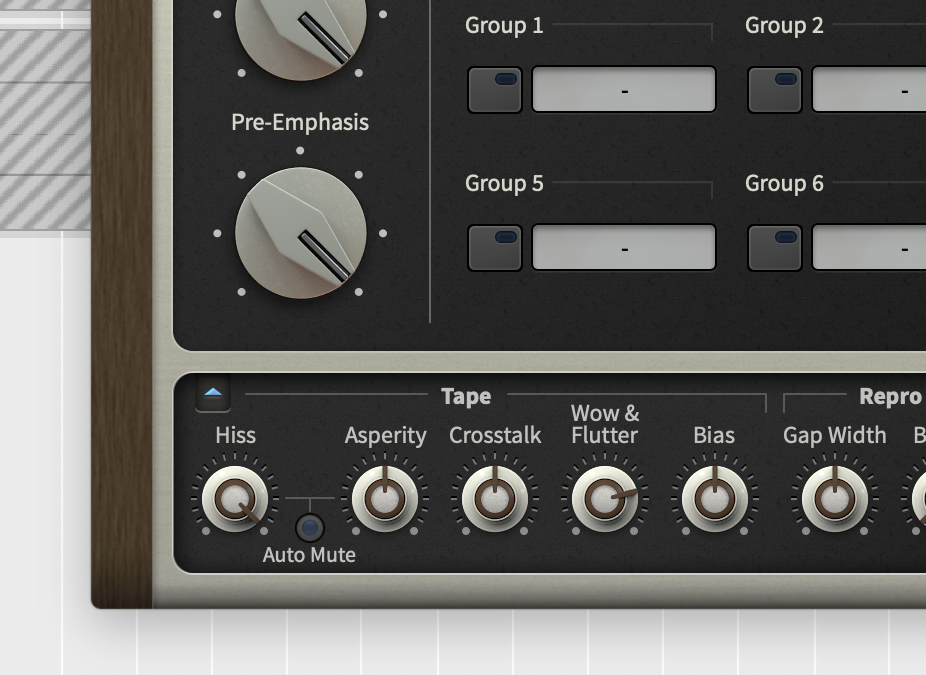Enable the Group 1 toggle button
Viewport: 926px width, 675px height.
pyautogui.click(x=495, y=90)
